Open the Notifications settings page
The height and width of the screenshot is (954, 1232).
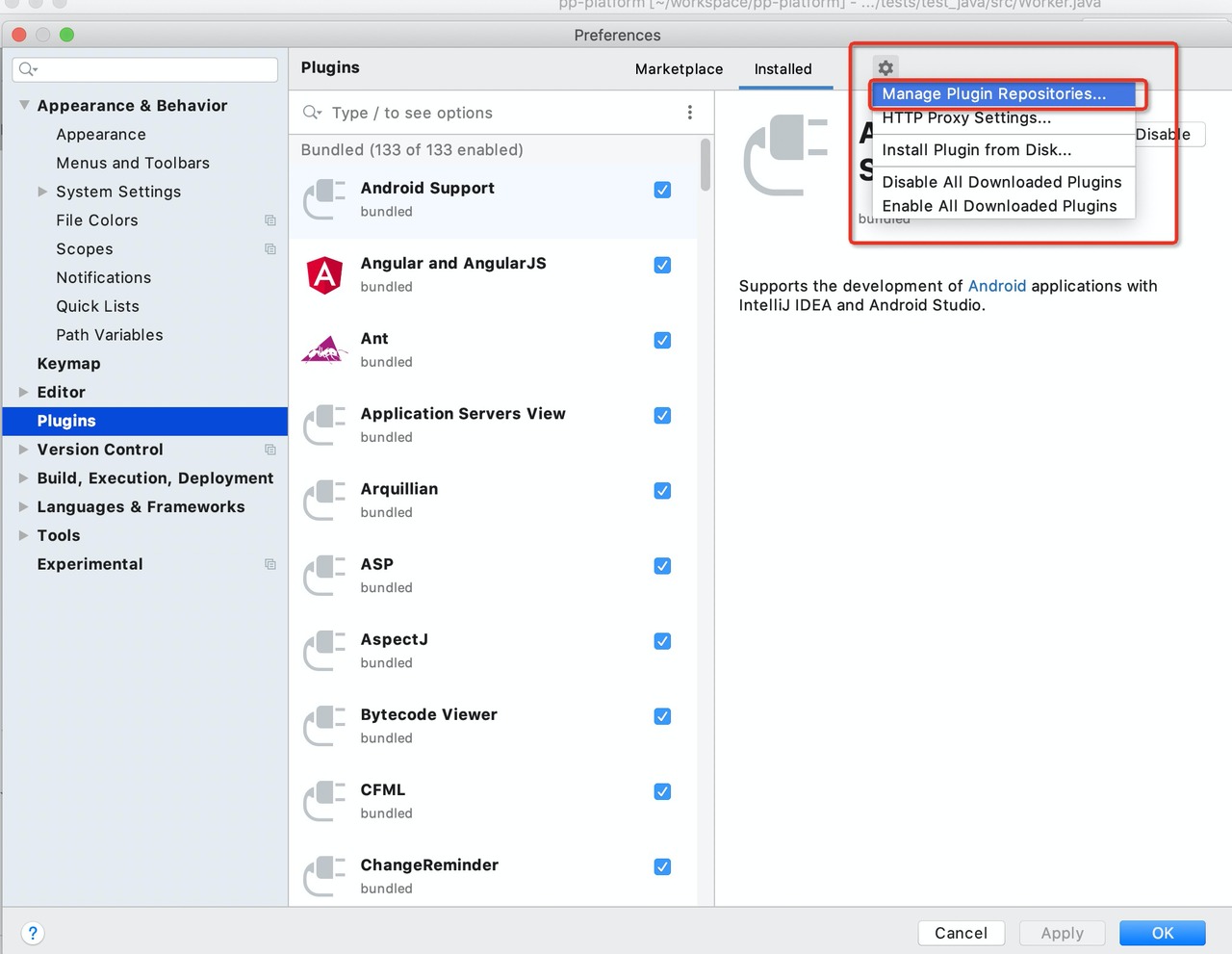point(104,278)
